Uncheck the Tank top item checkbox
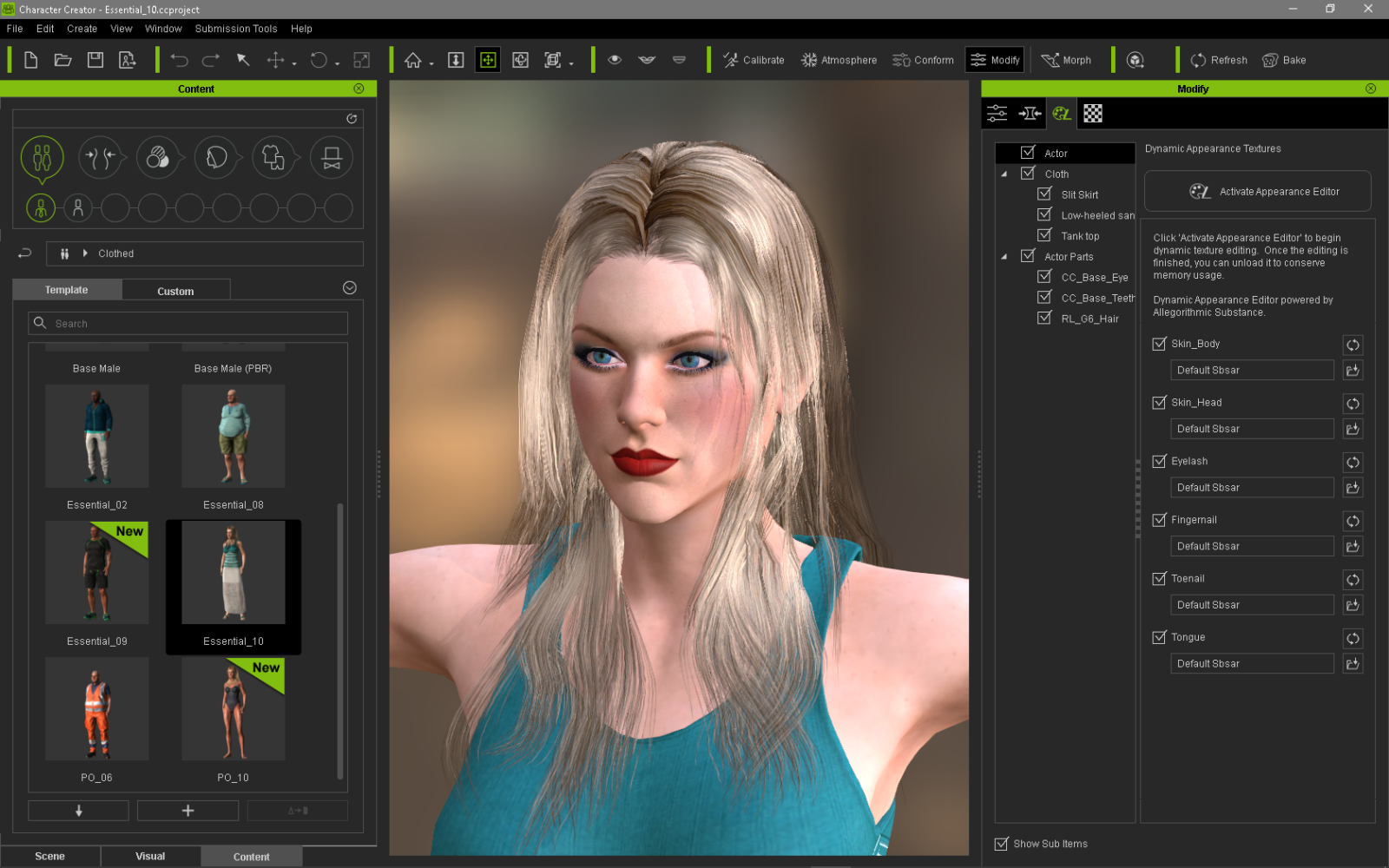The height and width of the screenshot is (868, 1389). click(x=1045, y=235)
